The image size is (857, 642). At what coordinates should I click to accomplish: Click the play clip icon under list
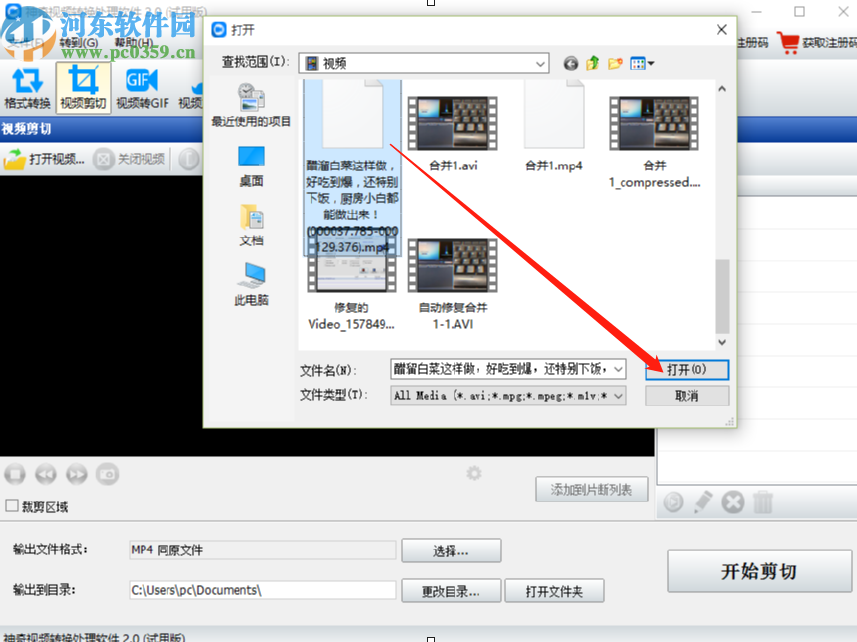(x=673, y=502)
